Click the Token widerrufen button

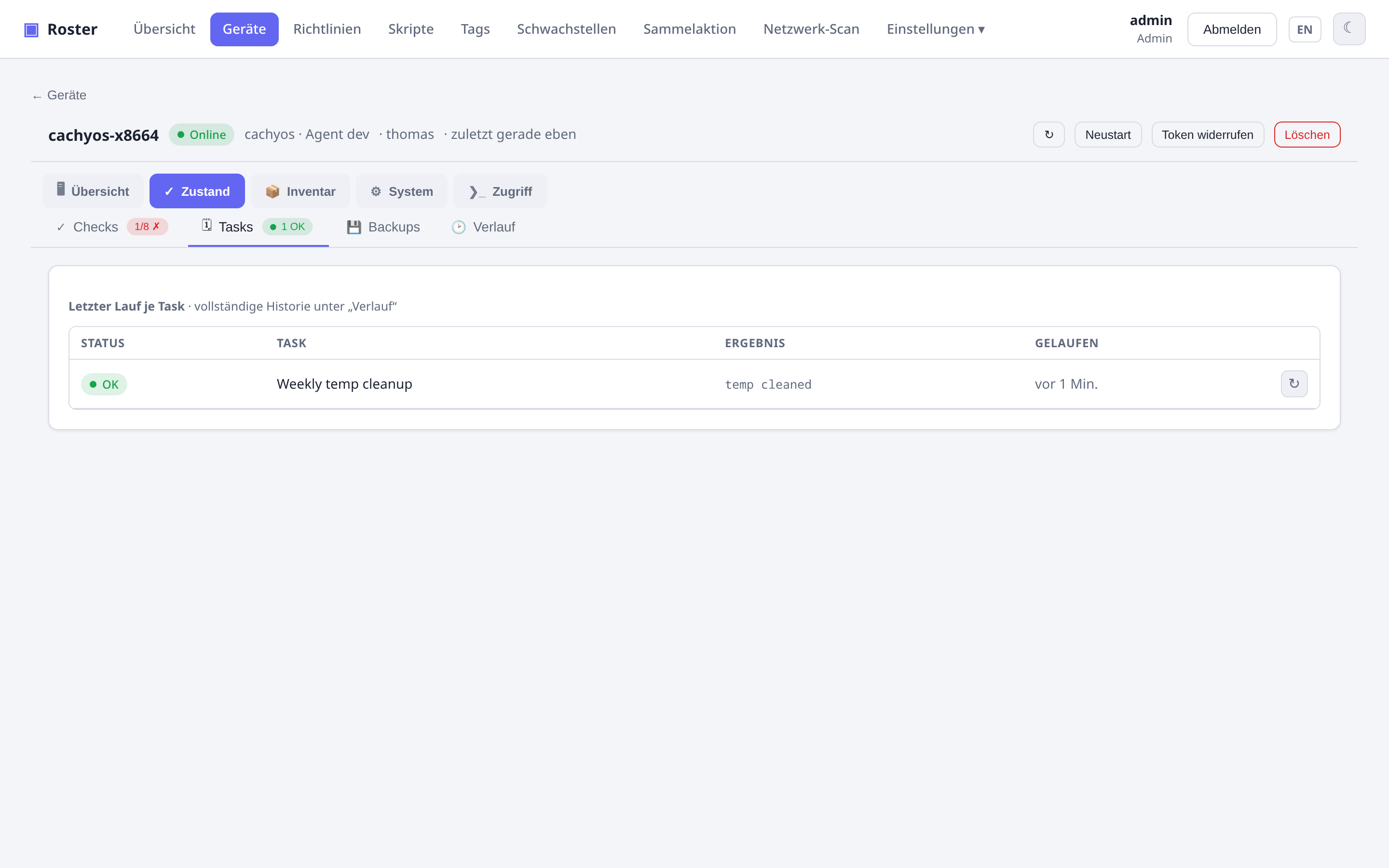pyautogui.click(x=1208, y=135)
